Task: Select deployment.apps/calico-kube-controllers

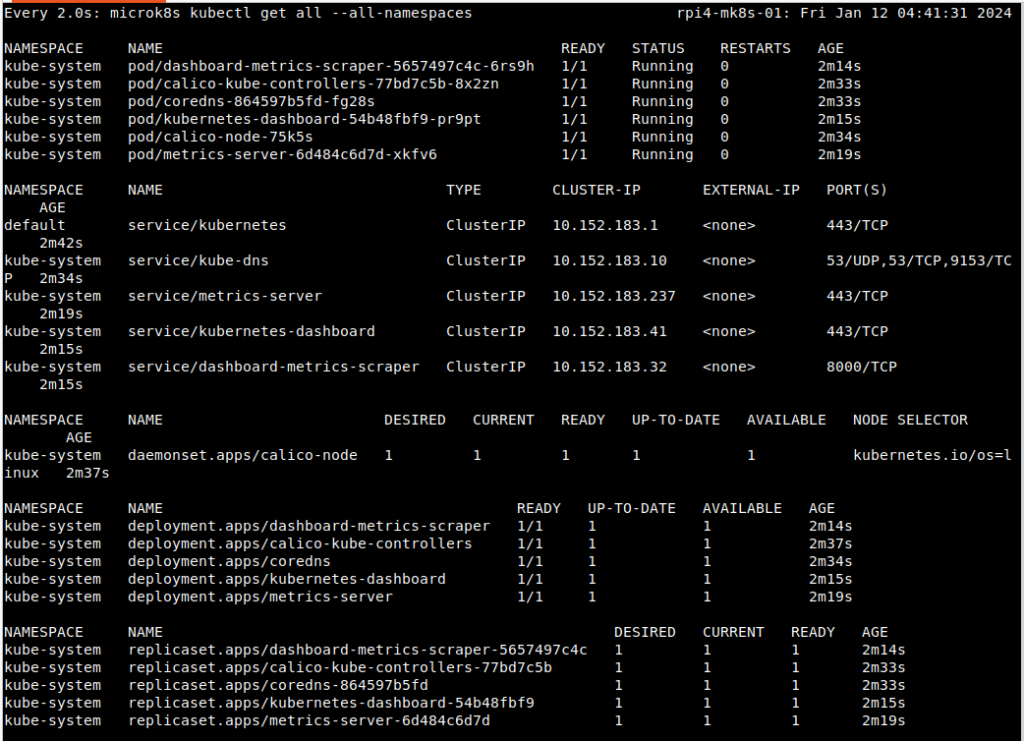Action: [x=300, y=544]
